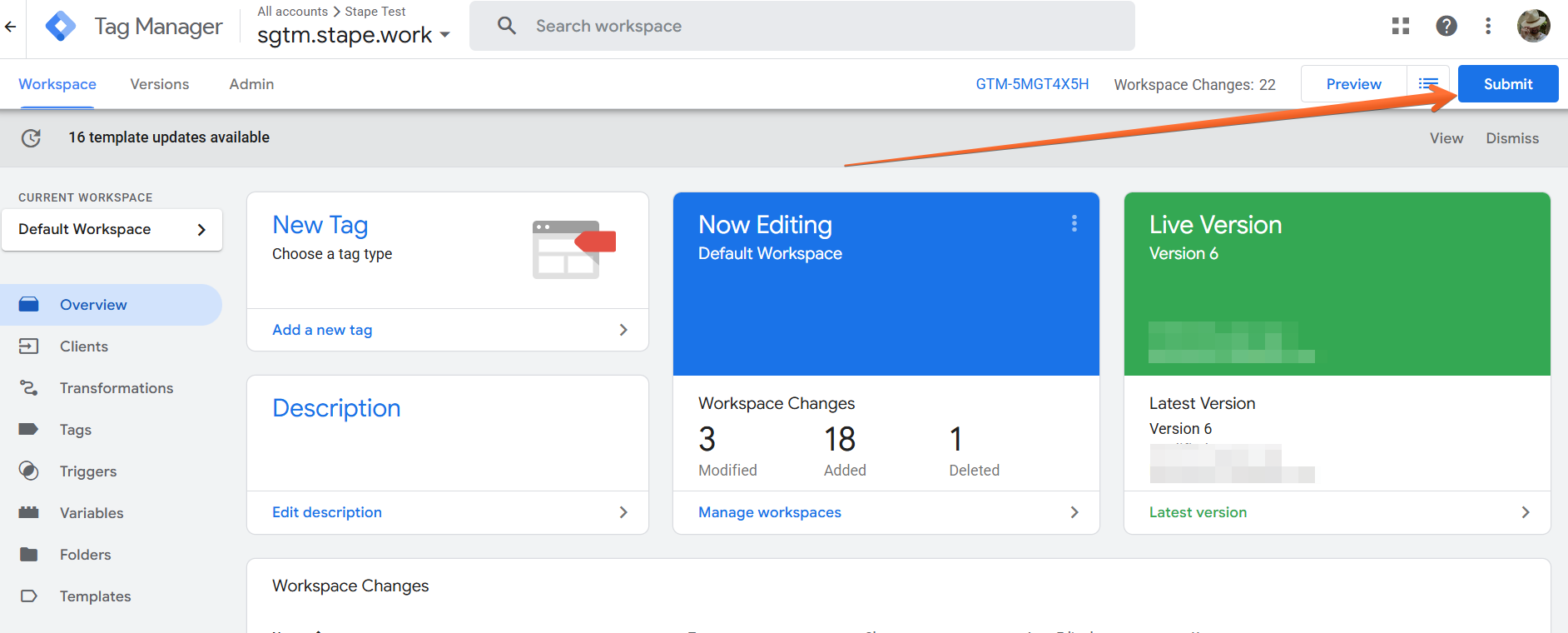
Task: Open the three-dot menu in top bar
Action: coord(1488,26)
